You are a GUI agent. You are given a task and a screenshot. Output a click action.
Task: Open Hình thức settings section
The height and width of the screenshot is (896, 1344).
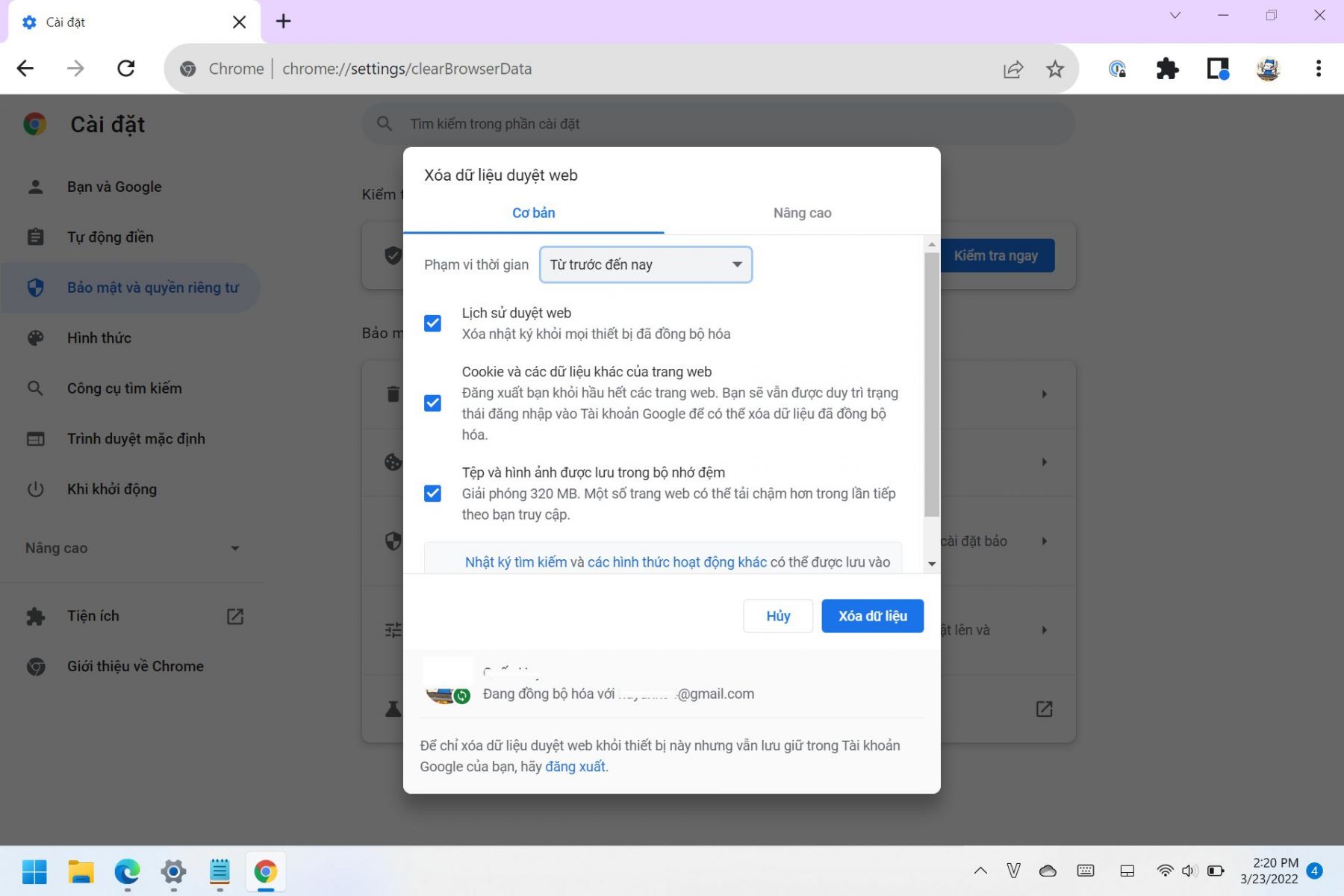[x=99, y=337]
